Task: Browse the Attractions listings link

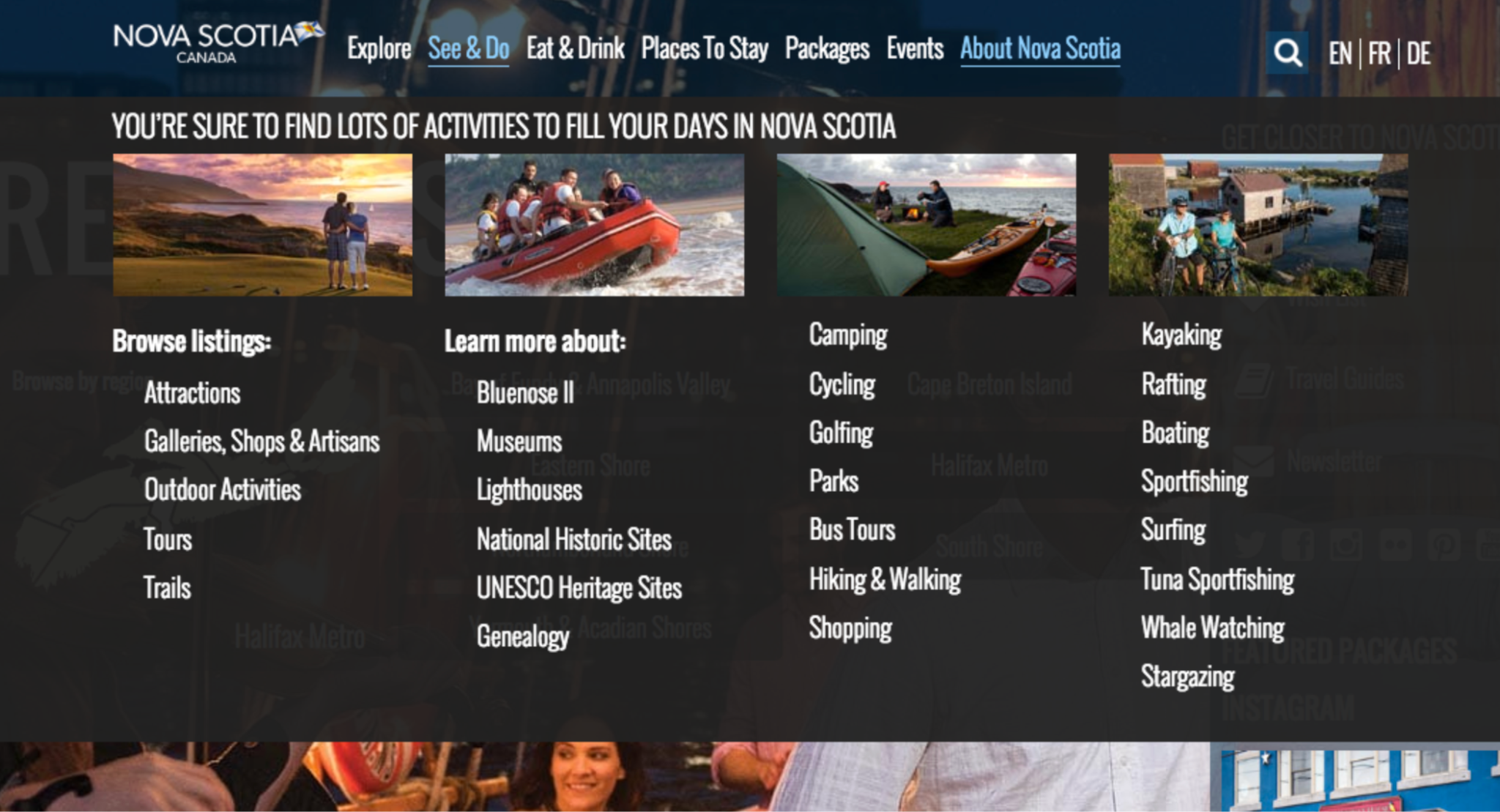Action: pos(192,393)
